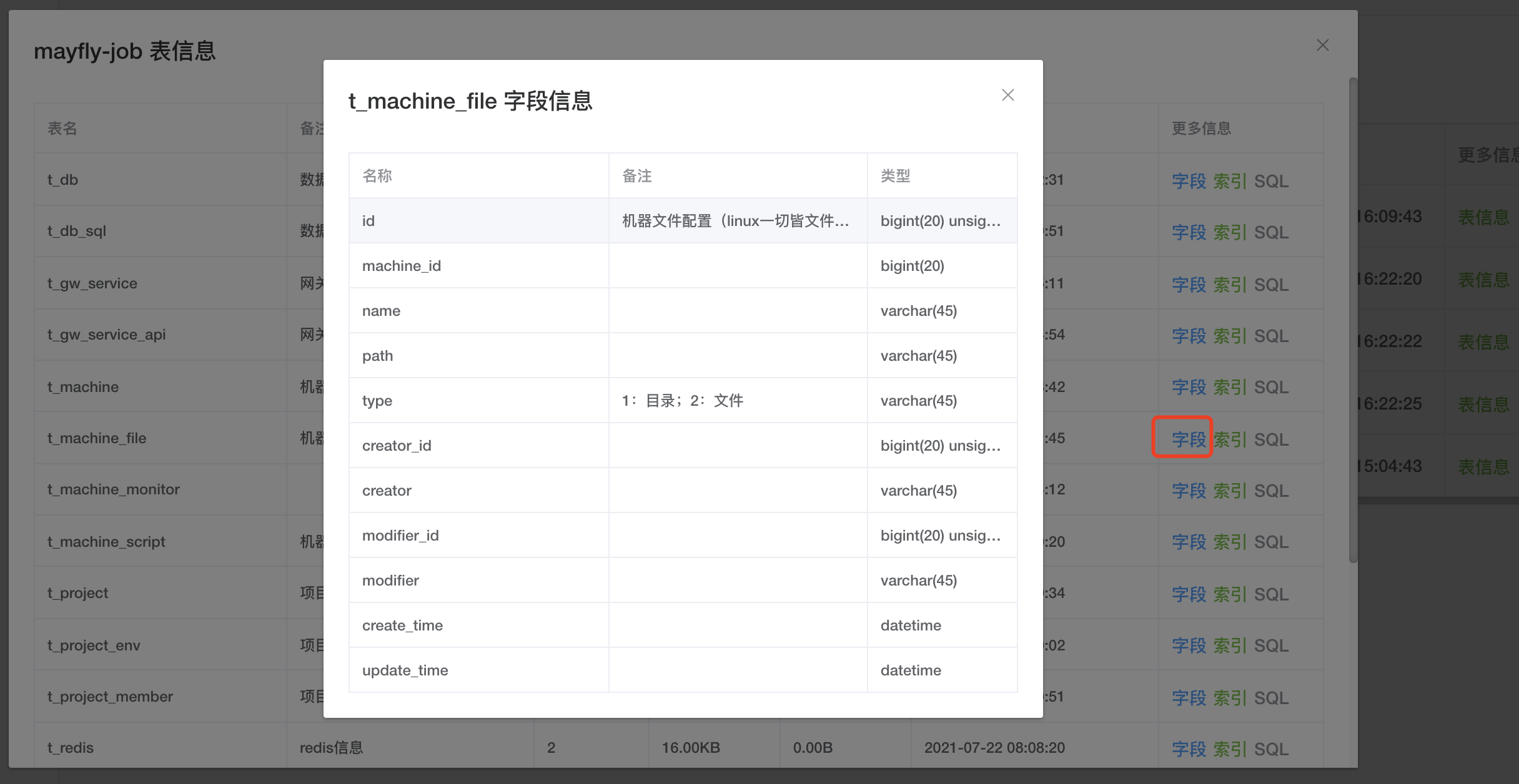
Task: Click the type remark '1：目录；2：文件'
Action: [x=683, y=401]
